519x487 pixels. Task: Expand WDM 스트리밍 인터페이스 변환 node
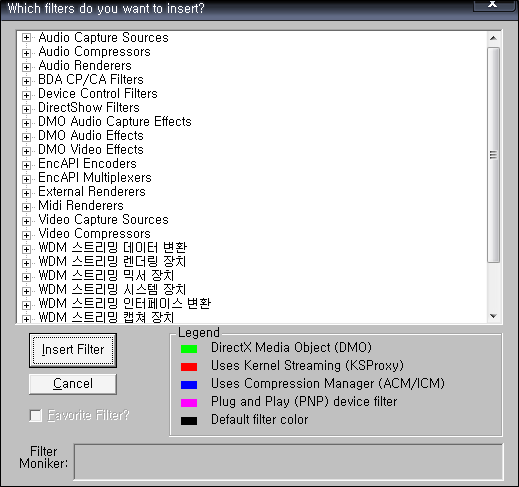[x=26, y=305]
